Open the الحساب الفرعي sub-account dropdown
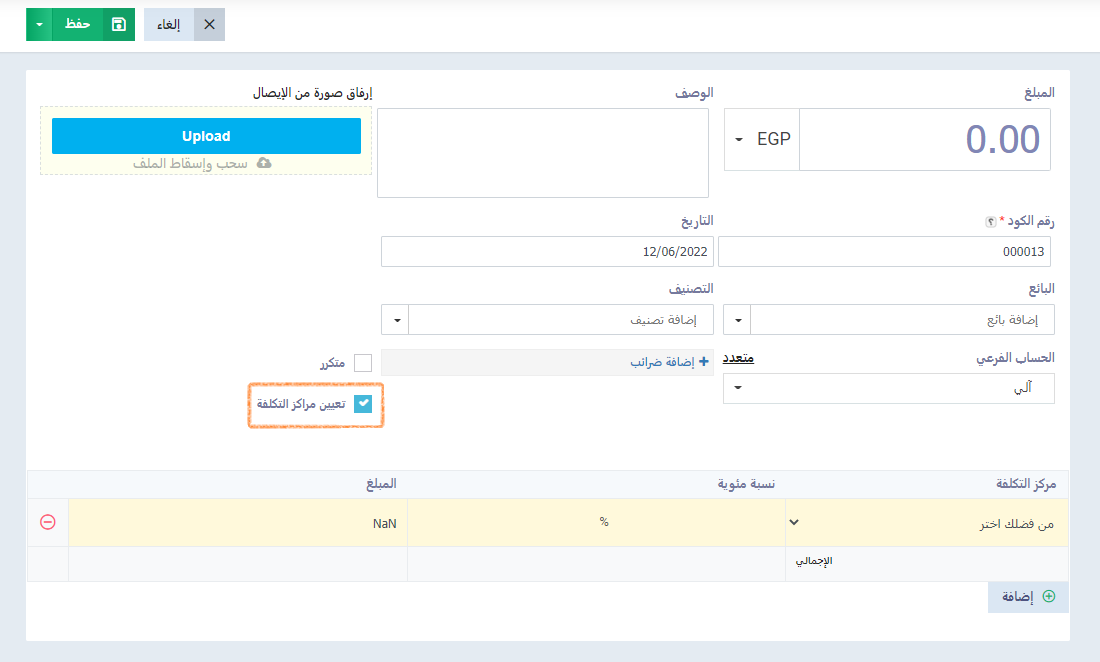The image size is (1100, 662). coord(889,388)
